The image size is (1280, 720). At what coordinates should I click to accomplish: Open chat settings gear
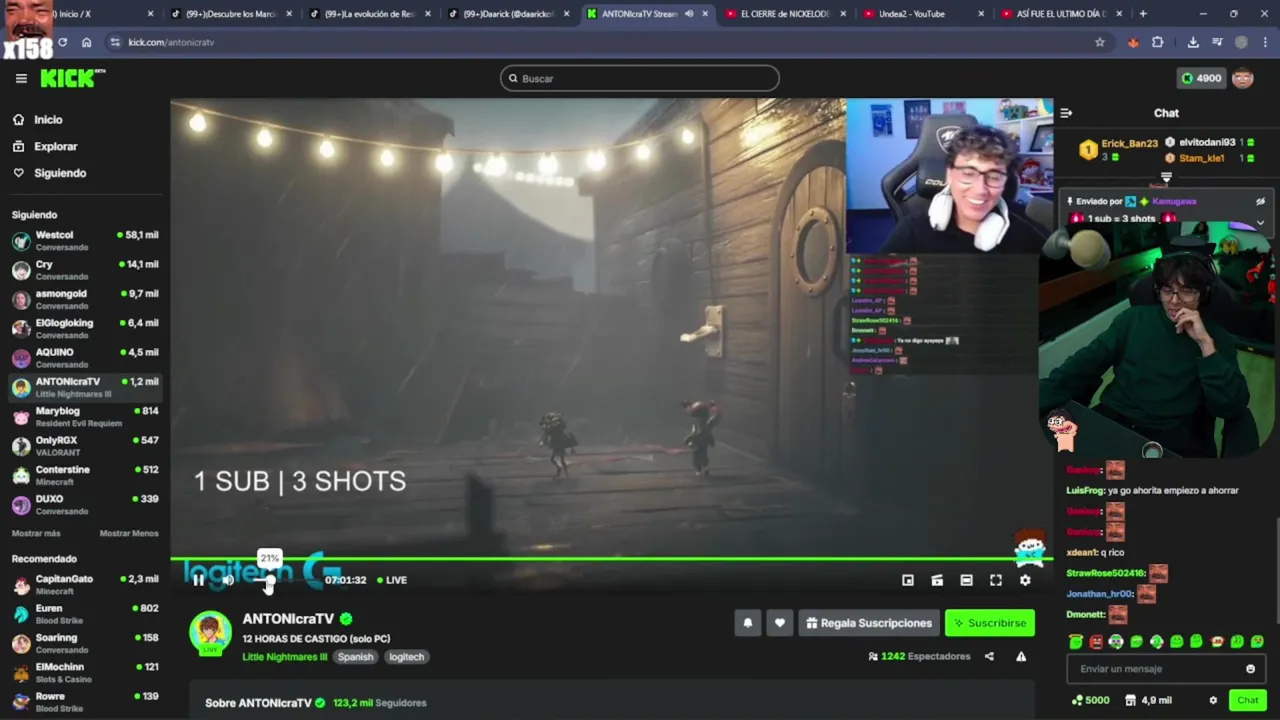pos(1213,701)
